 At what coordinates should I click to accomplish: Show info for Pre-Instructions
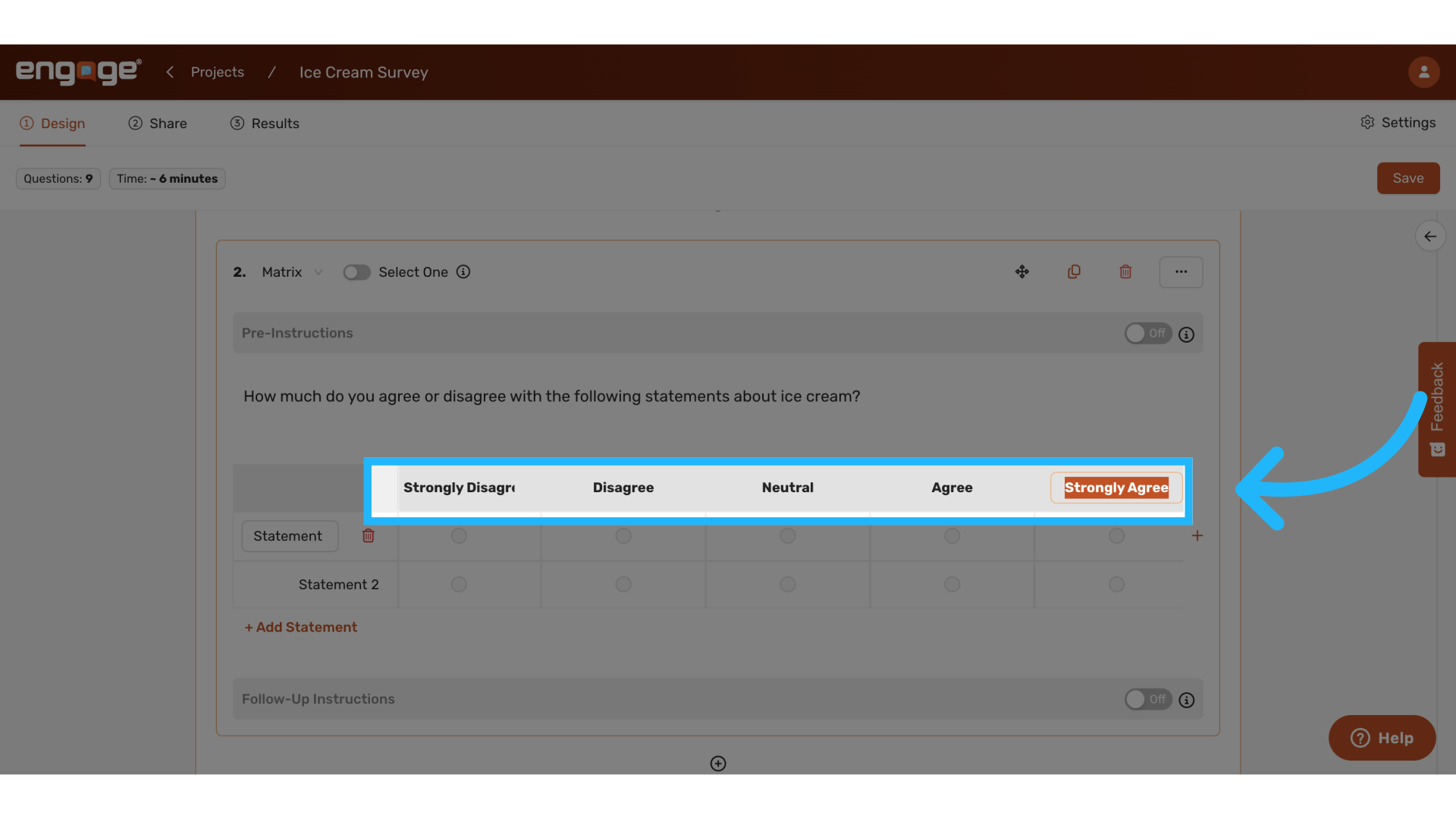[1187, 334]
